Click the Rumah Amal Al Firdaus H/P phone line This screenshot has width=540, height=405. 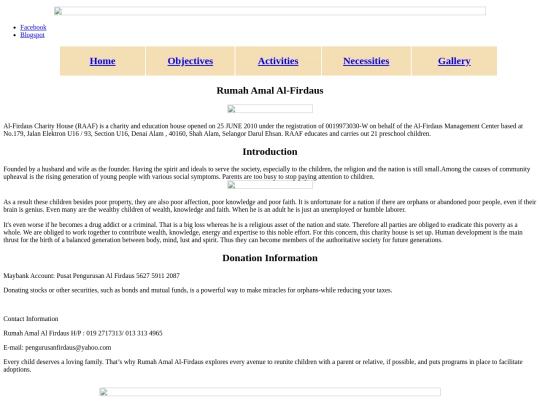click(83, 333)
